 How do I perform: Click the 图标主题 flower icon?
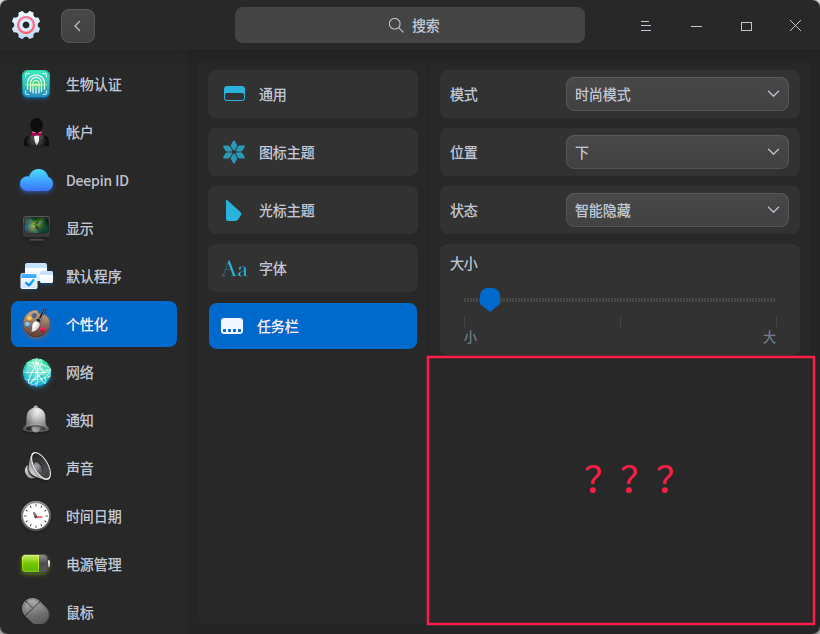coord(234,152)
